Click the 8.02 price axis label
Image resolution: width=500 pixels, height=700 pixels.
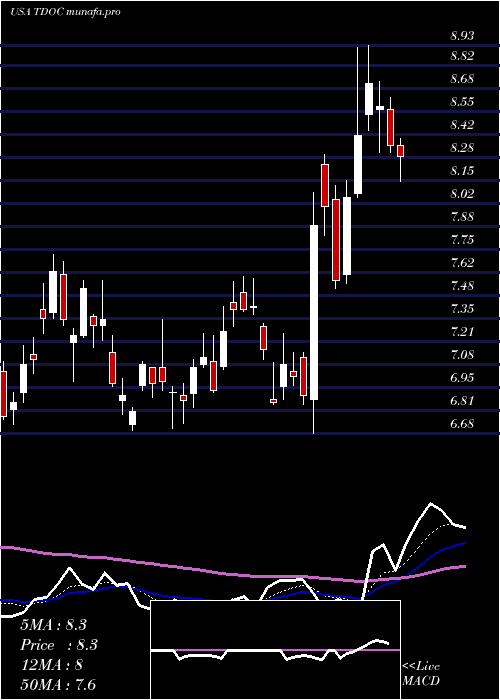462,193
